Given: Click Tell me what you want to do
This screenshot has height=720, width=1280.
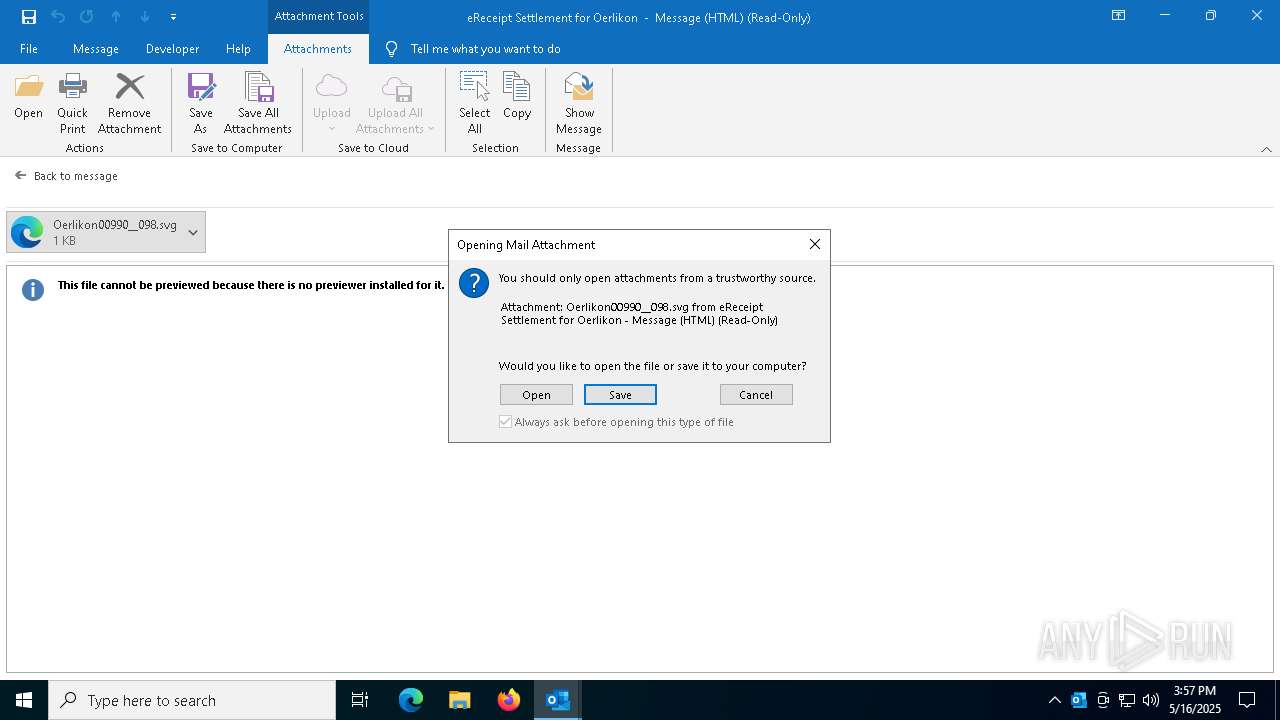Looking at the screenshot, I should point(473,48).
